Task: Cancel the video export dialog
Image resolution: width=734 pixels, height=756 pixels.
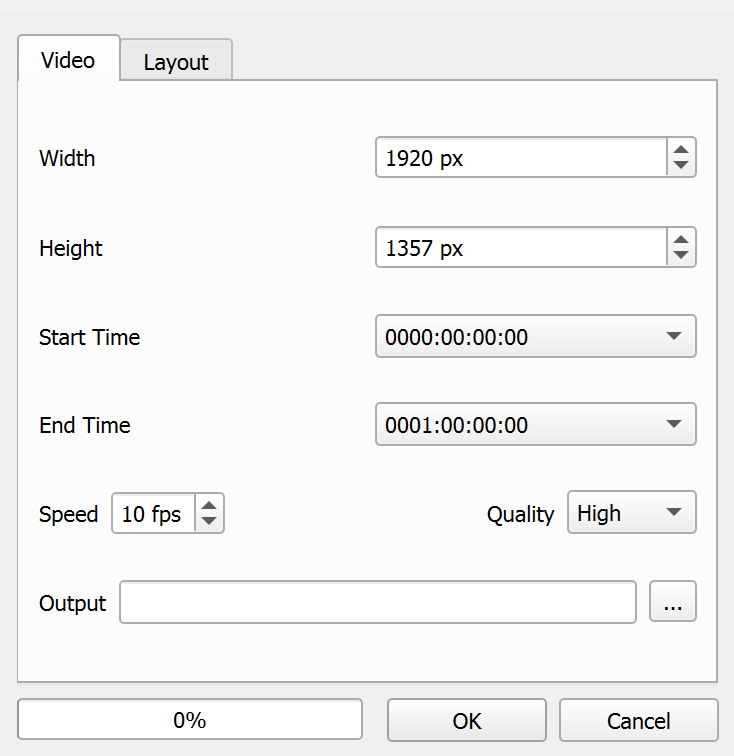Action: 638,720
